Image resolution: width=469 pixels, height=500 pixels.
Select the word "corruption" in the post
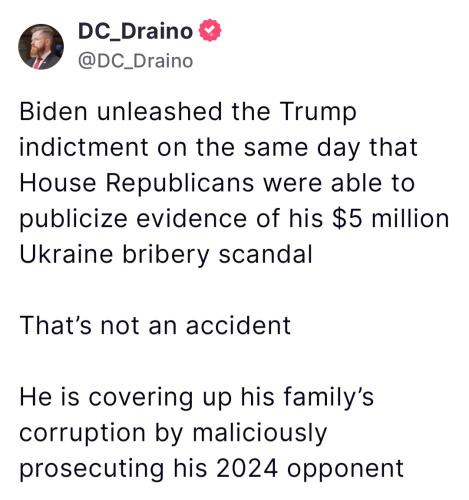tap(82, 434)
